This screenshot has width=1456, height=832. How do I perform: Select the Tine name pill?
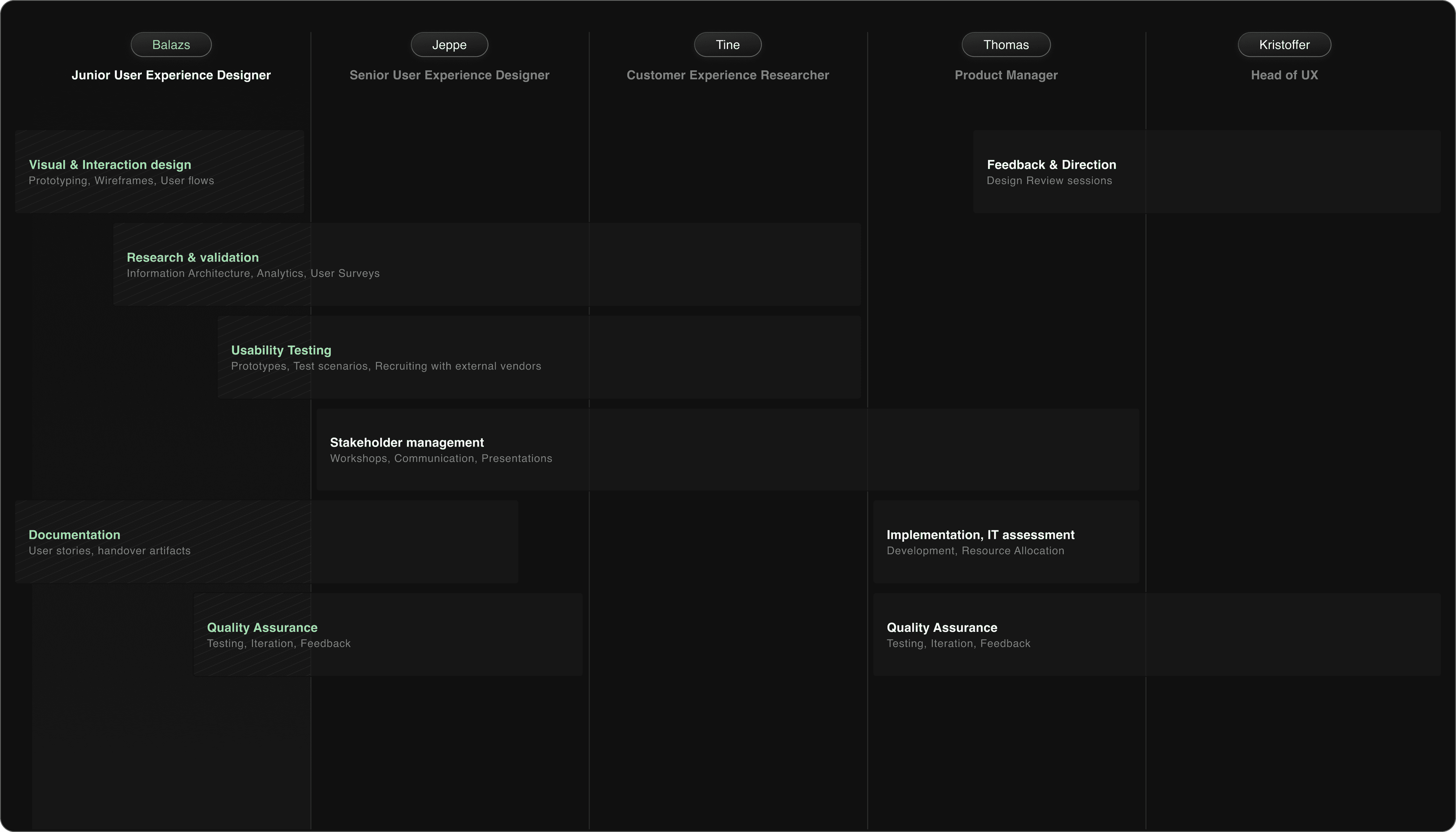[727, 45]
